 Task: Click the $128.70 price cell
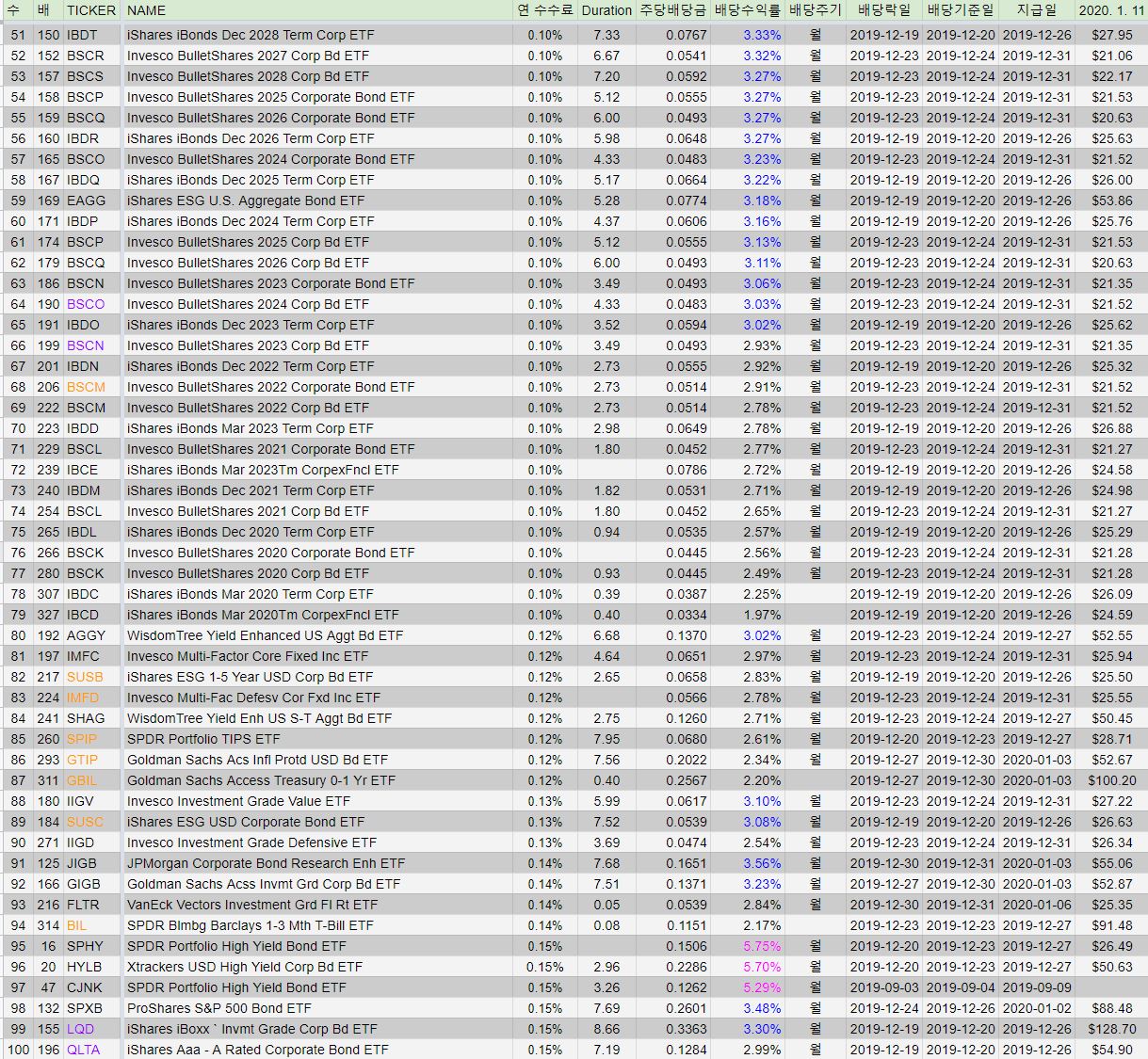1111,1029
